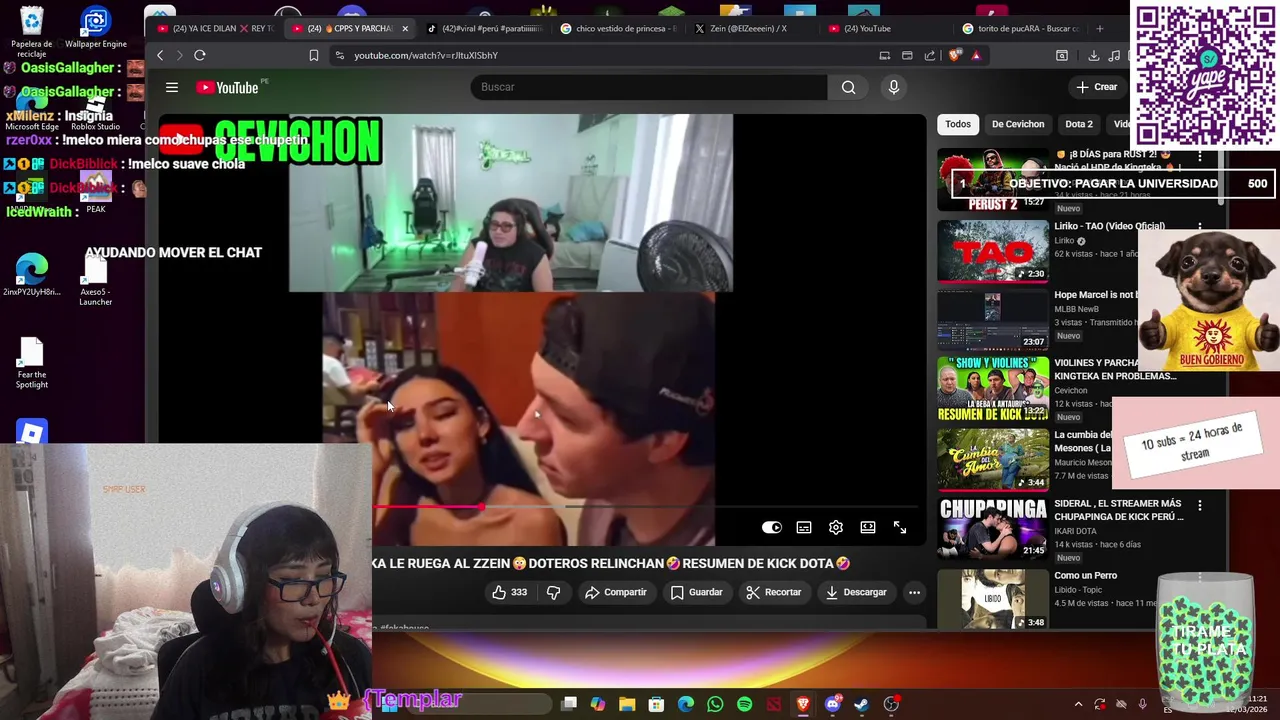
Task: Toggle subtitles in the video player
Action: pos(804,528)
